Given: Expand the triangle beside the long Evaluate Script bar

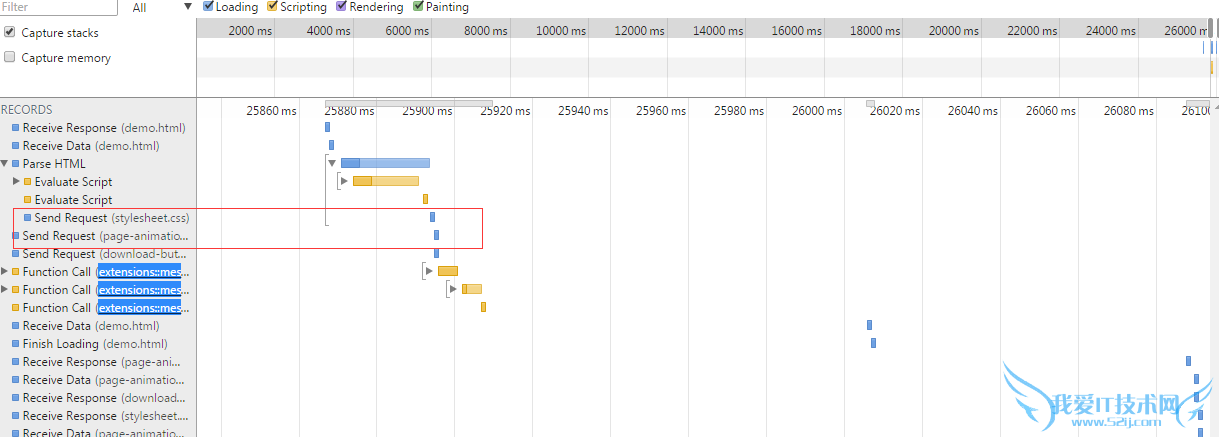Looking at the screenshot, I should 344,181.
